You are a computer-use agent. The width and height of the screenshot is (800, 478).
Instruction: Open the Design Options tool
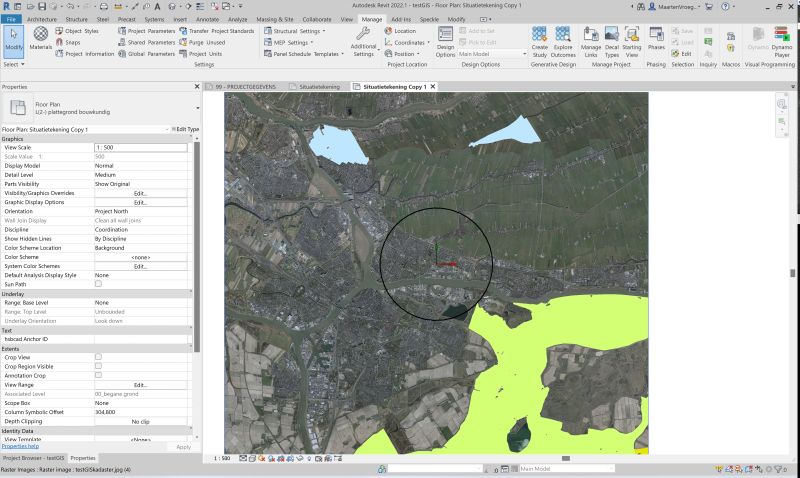click(x=445, y=42)
